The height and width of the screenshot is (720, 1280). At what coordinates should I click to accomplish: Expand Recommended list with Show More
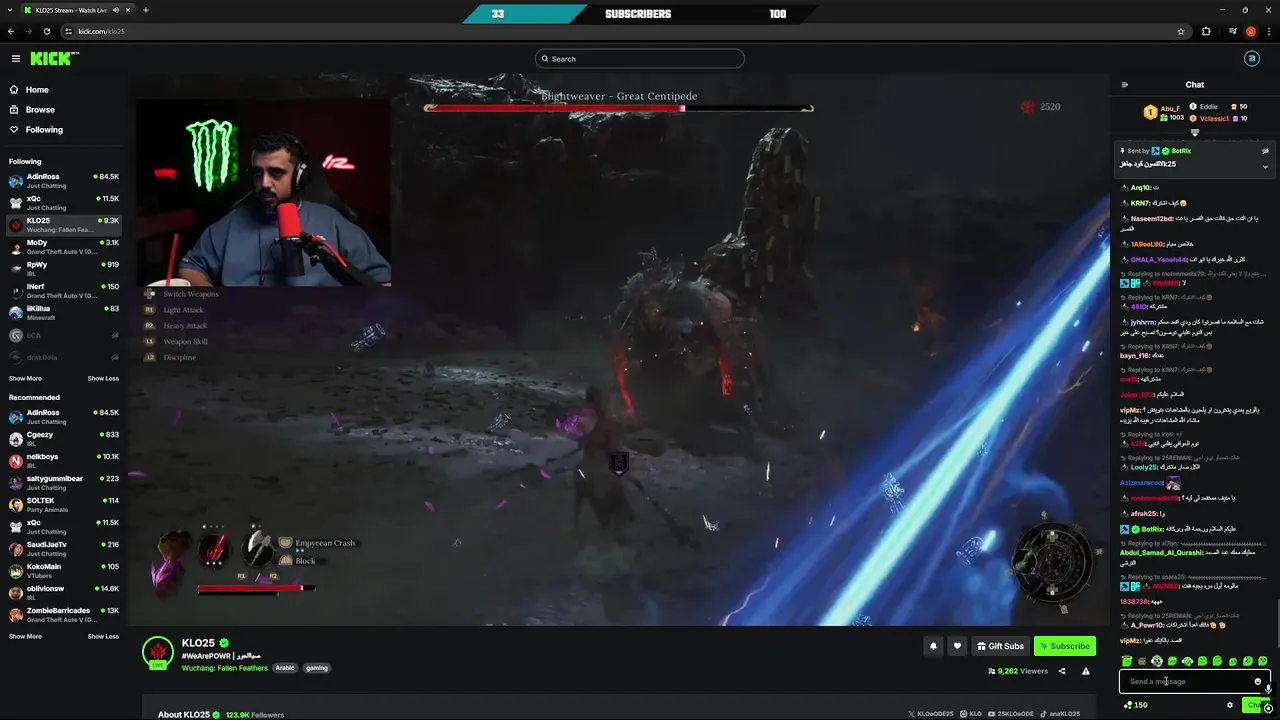pos(25,637)
